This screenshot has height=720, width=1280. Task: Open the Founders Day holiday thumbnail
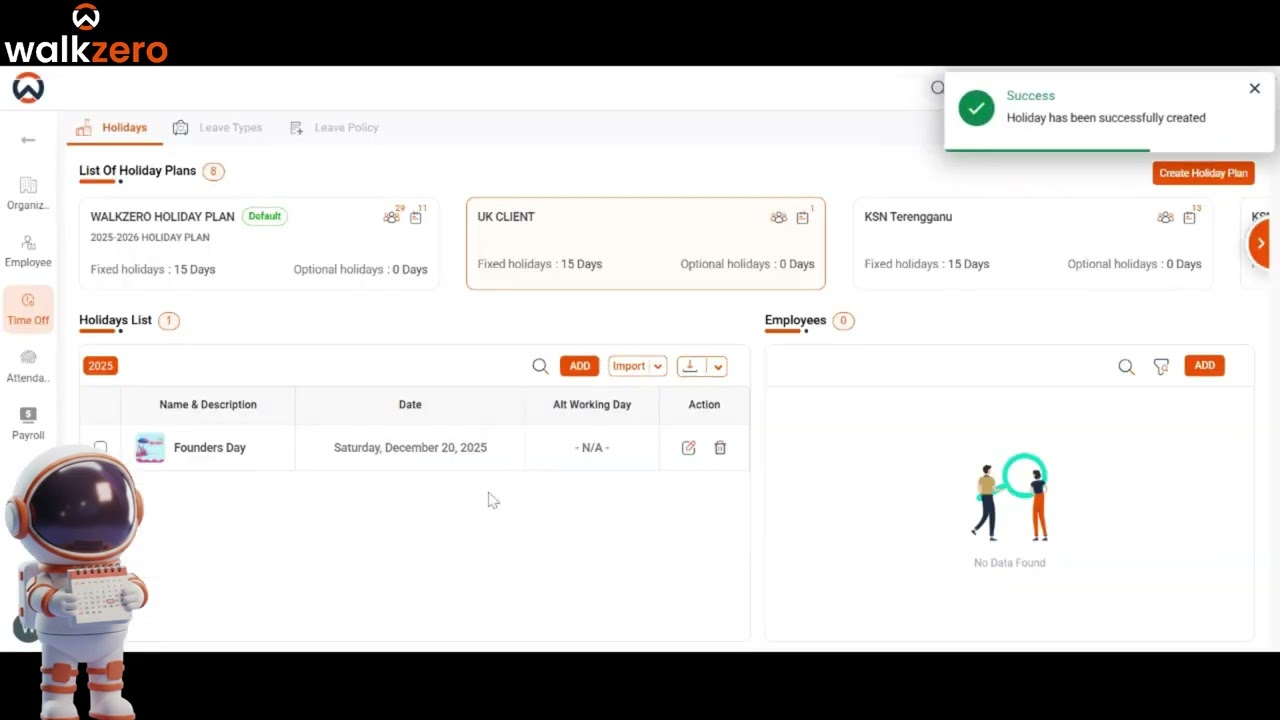(x=150, y=447)
